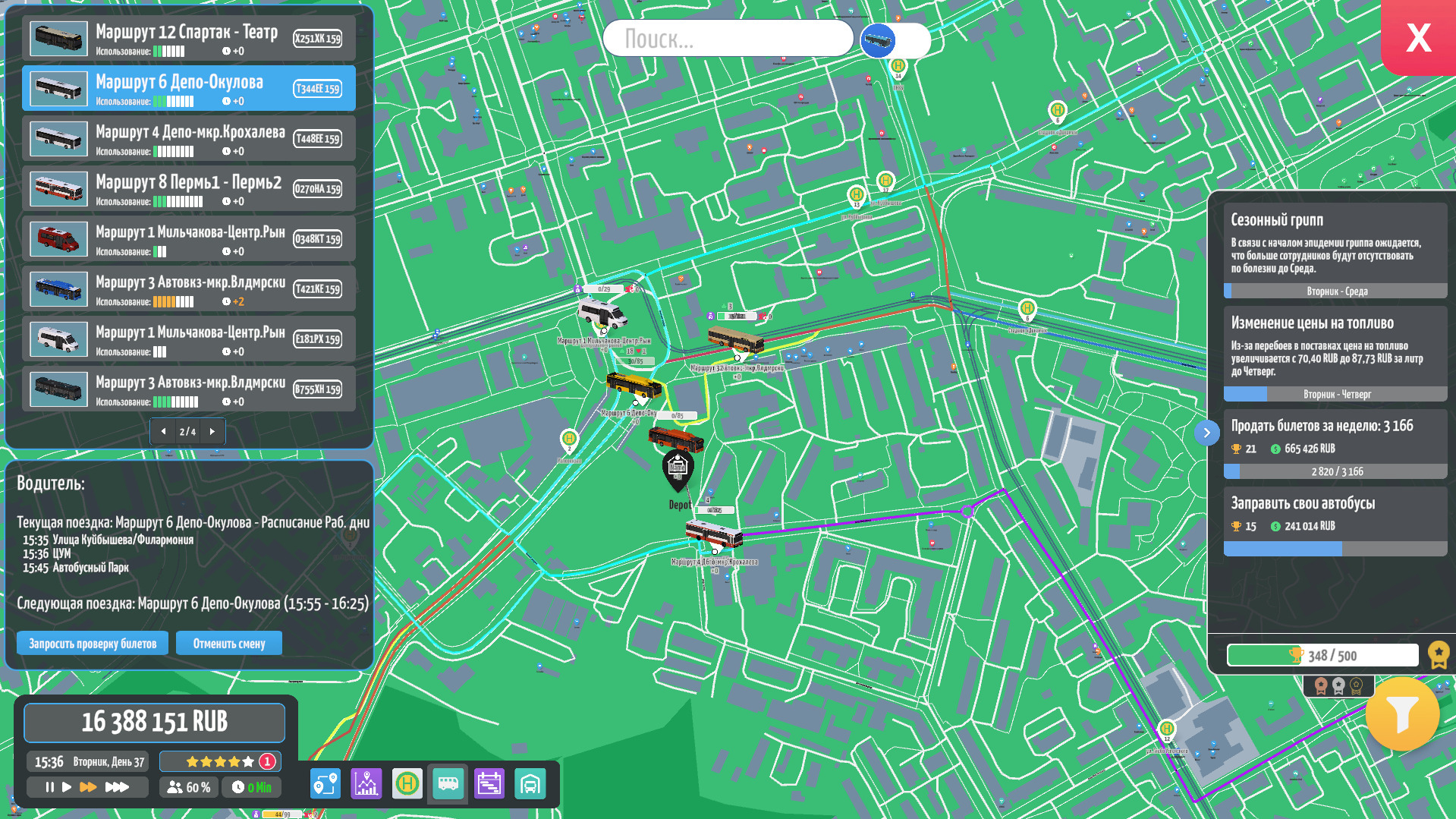
Task: Click the yellow map filter button
Action: [x=1401, y=713]
